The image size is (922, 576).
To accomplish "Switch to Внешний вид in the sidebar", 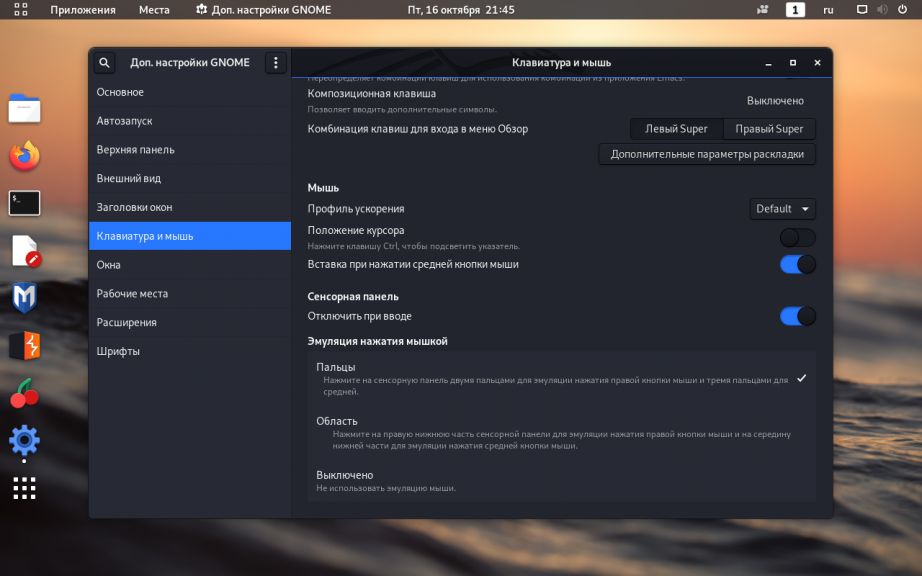I will (x=190, y=179).
